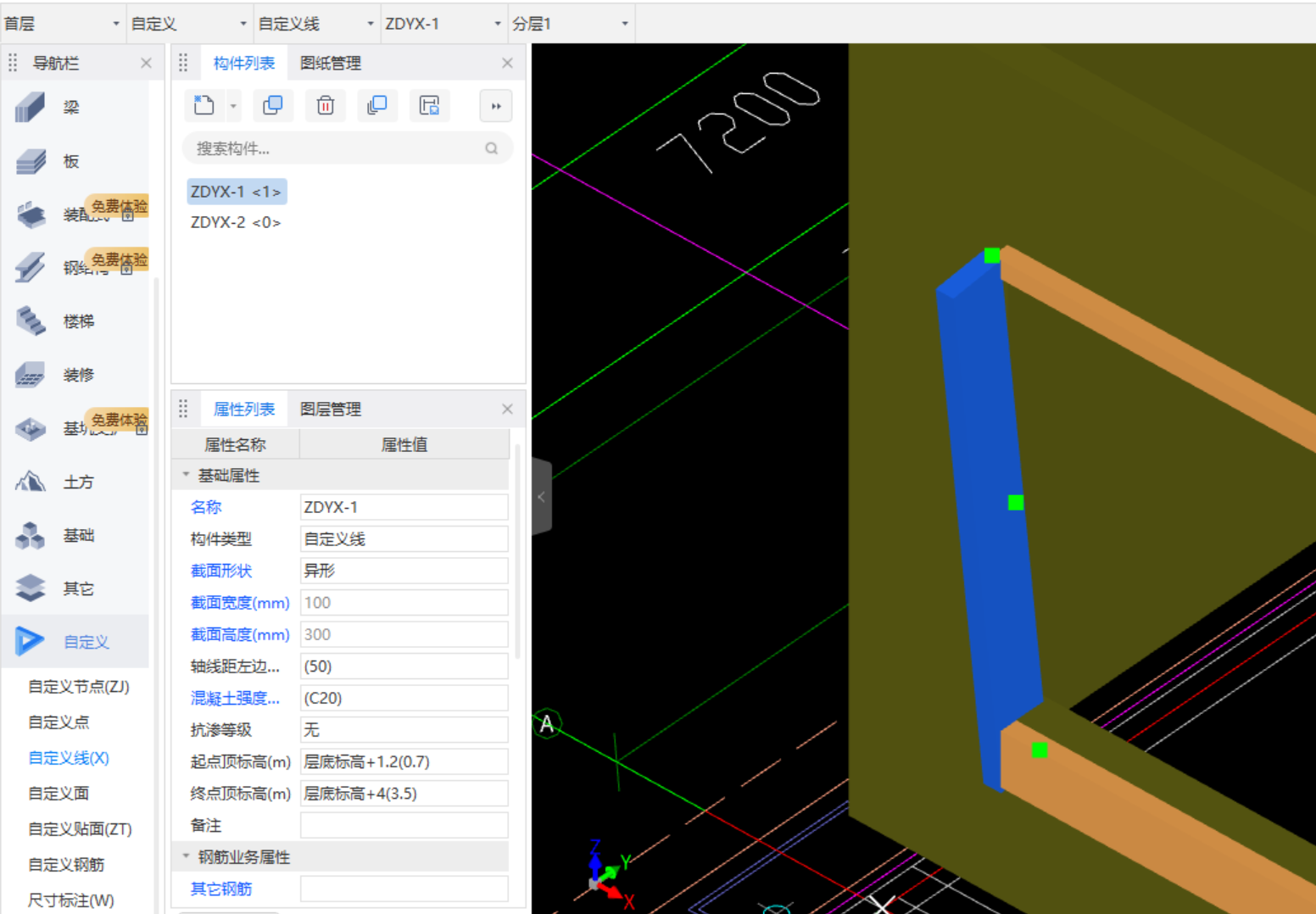This screenshot has width=1316, height=914.
Task: Select the 板 (slab) category icon
Action: coord(31,161)
